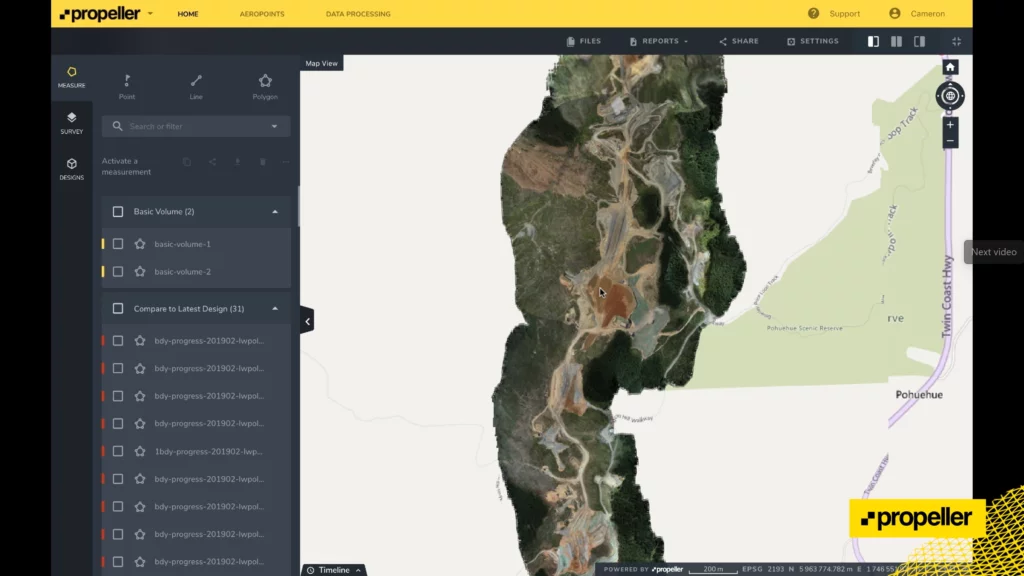Click the Share button

pyautogui.click(x=738, y=41)
